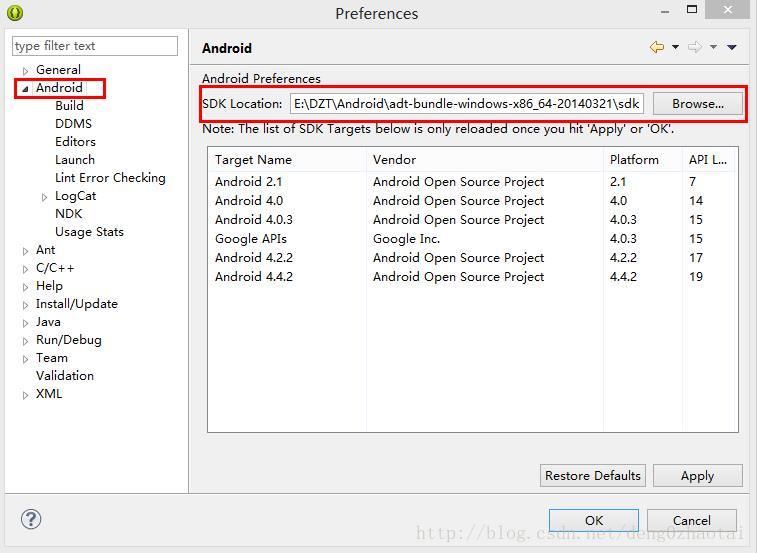Viewport: 757px width, 553px height.
Task: Expand the Run/Debug tree node
Action: click(26, 341)
